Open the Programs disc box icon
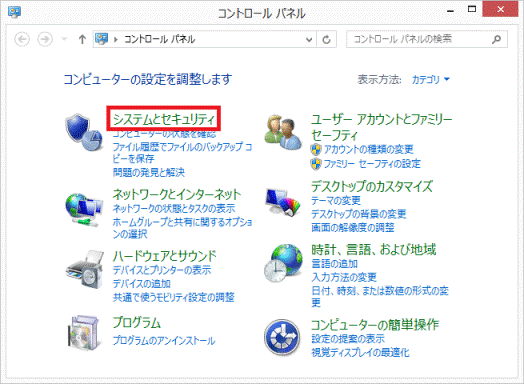This screenshot has width=524, height=384. point(84,333)
